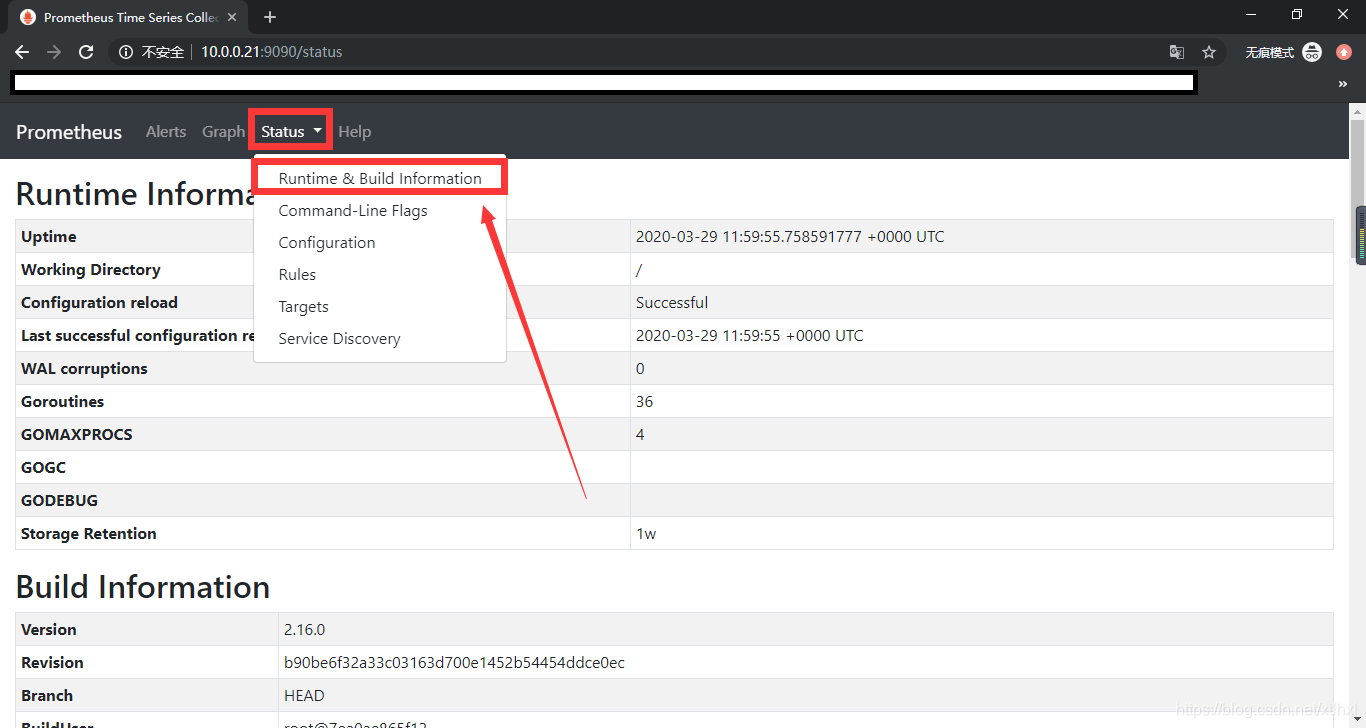Select Runtime & Build Information menu item

pyautogui.click(x=380, y=178)
